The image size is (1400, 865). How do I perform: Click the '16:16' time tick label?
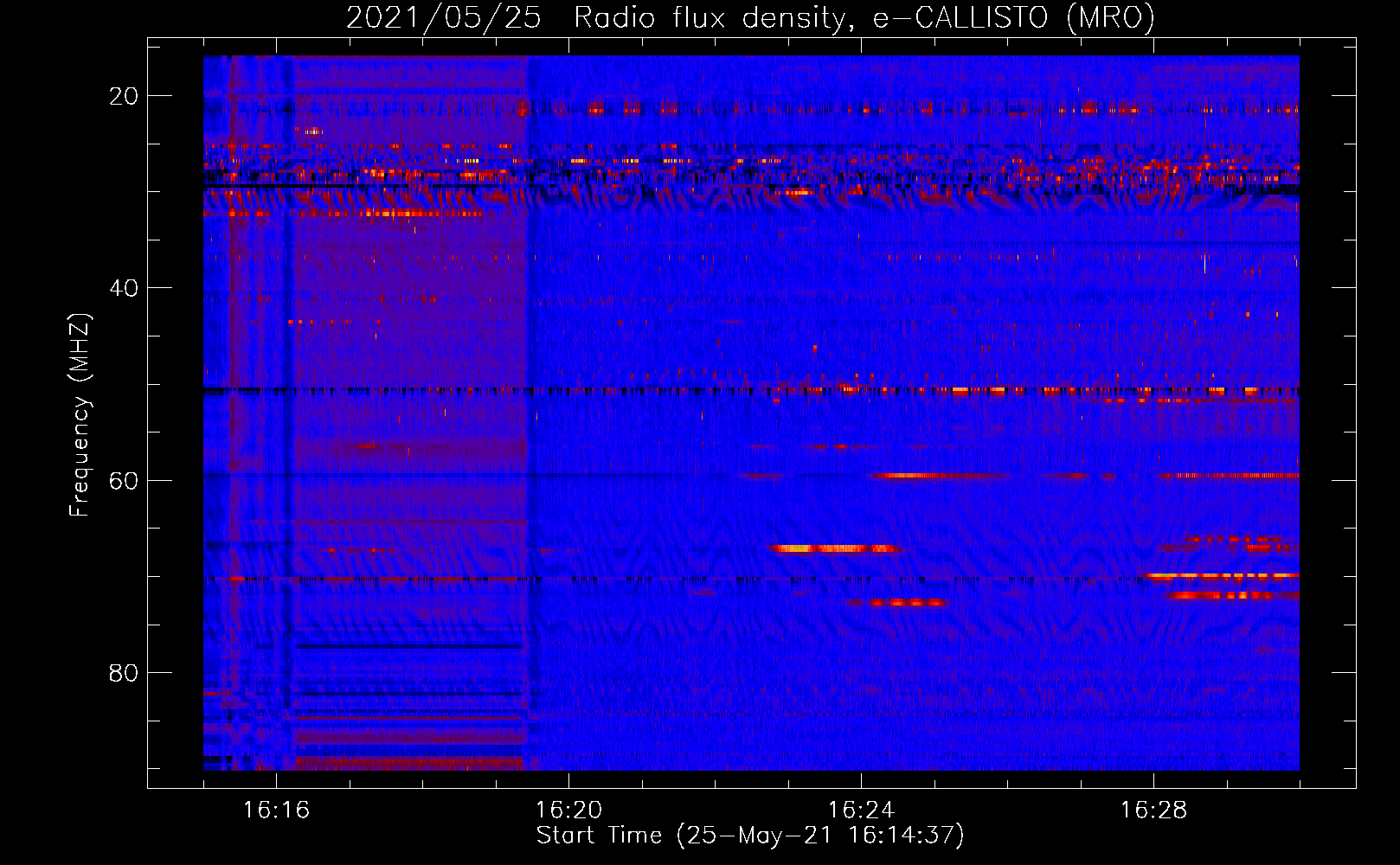[x=276, y=811]
